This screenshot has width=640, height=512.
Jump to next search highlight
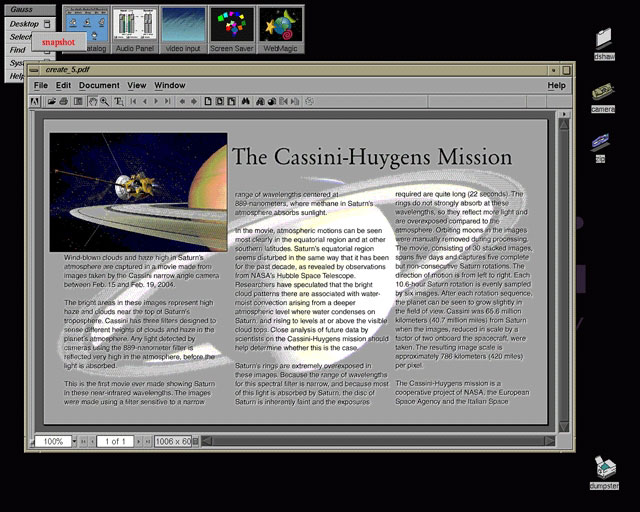[x=295, y=101]
